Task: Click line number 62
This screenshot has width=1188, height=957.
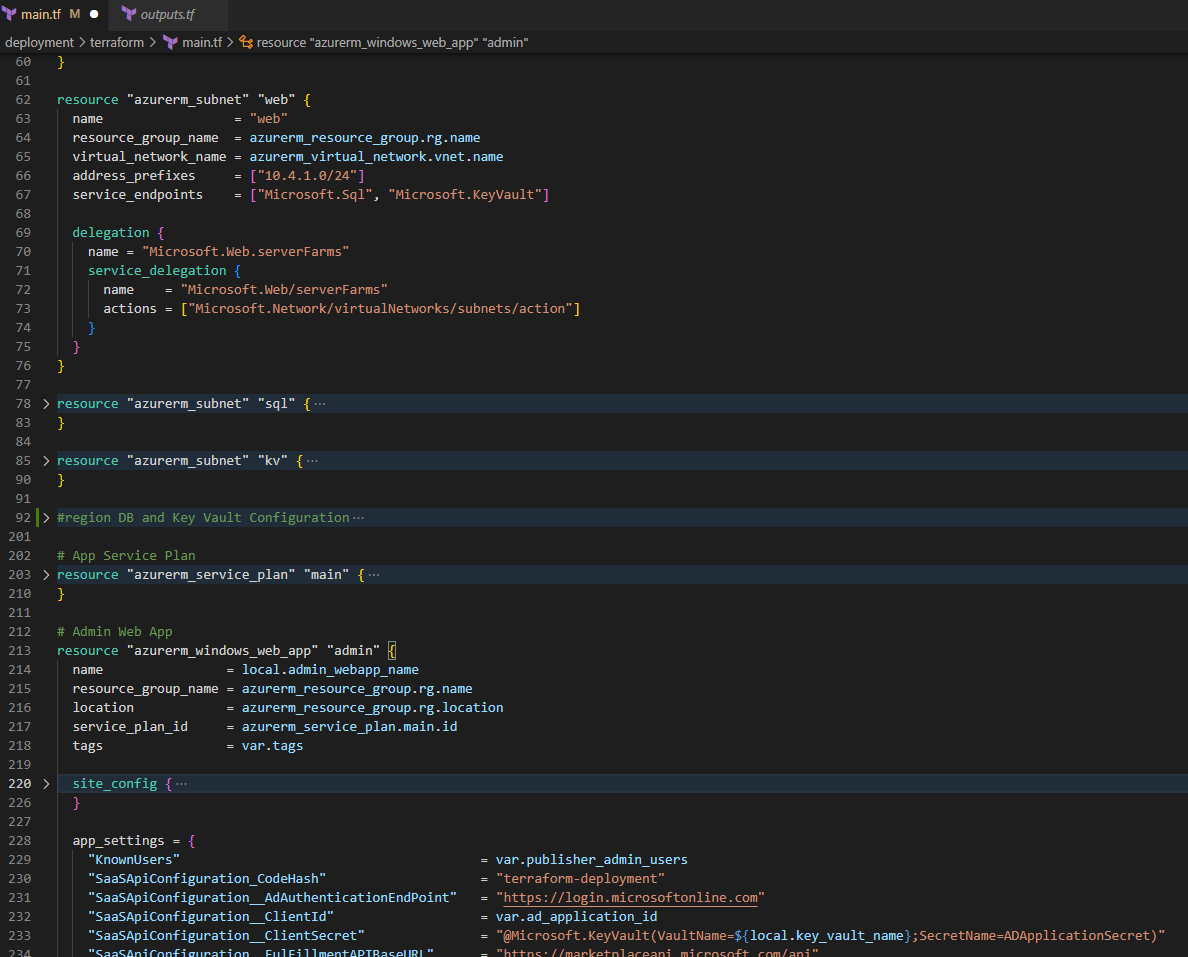Action: pyautogui.click(x=23, y=99)
